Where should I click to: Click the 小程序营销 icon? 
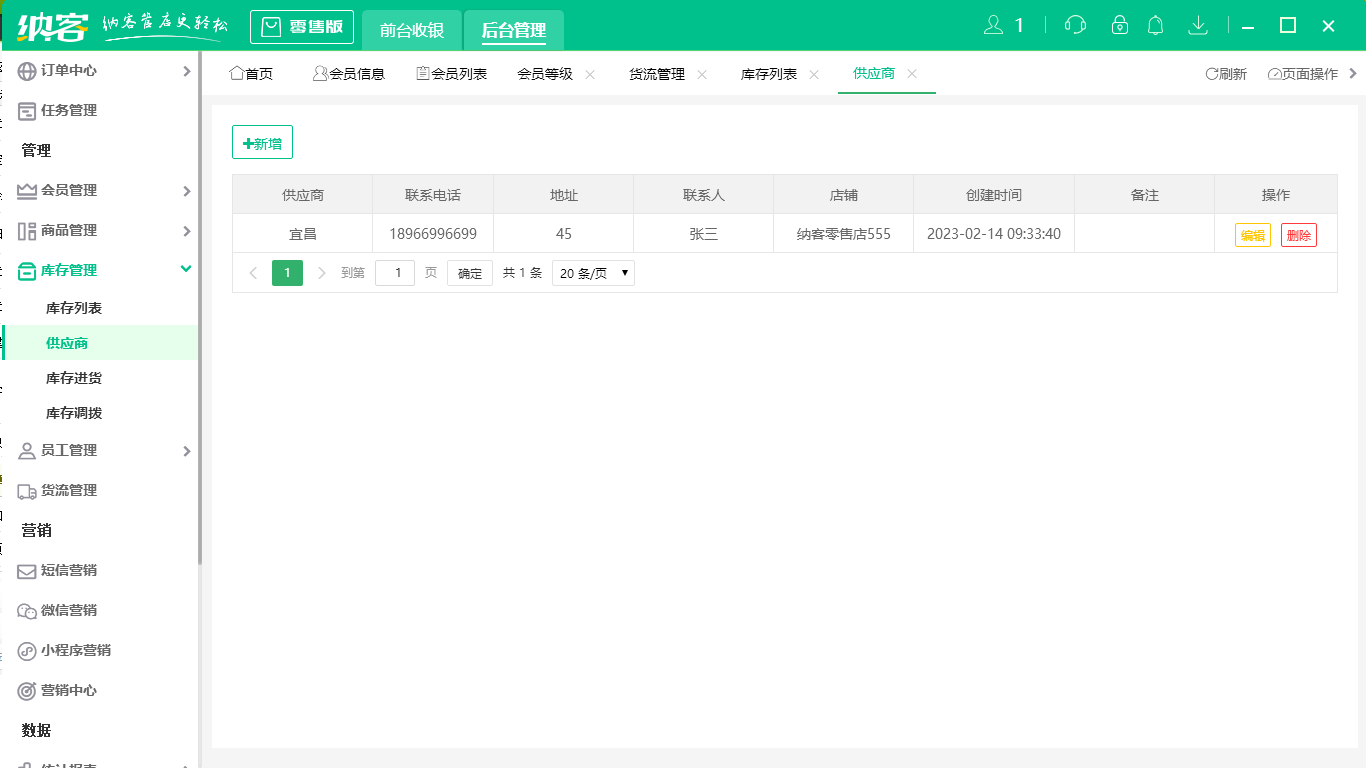pyautogui.click(x=27, y=650)
